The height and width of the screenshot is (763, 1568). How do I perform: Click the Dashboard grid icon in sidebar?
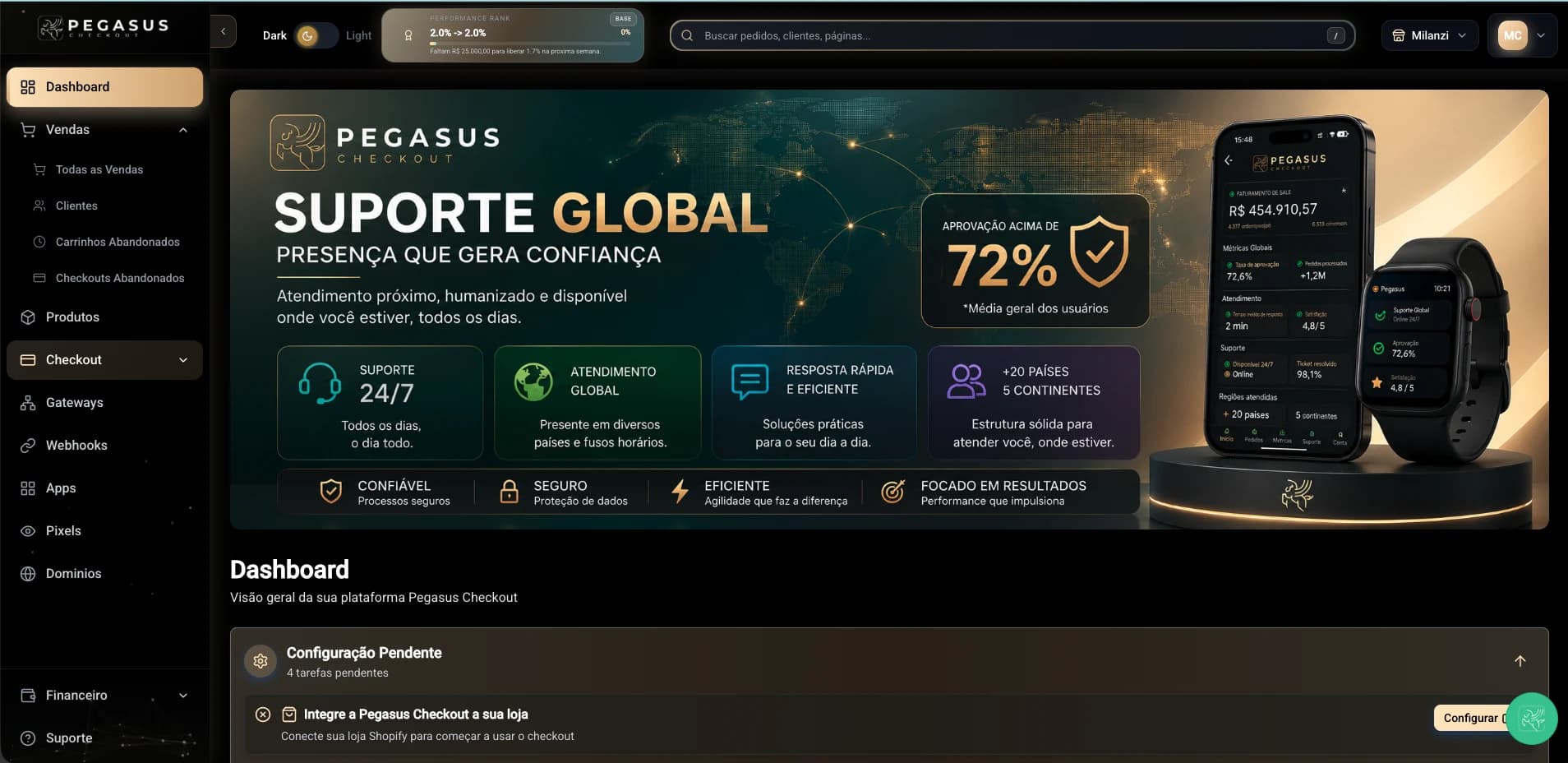pyautogui.click(x=28, y=87)
